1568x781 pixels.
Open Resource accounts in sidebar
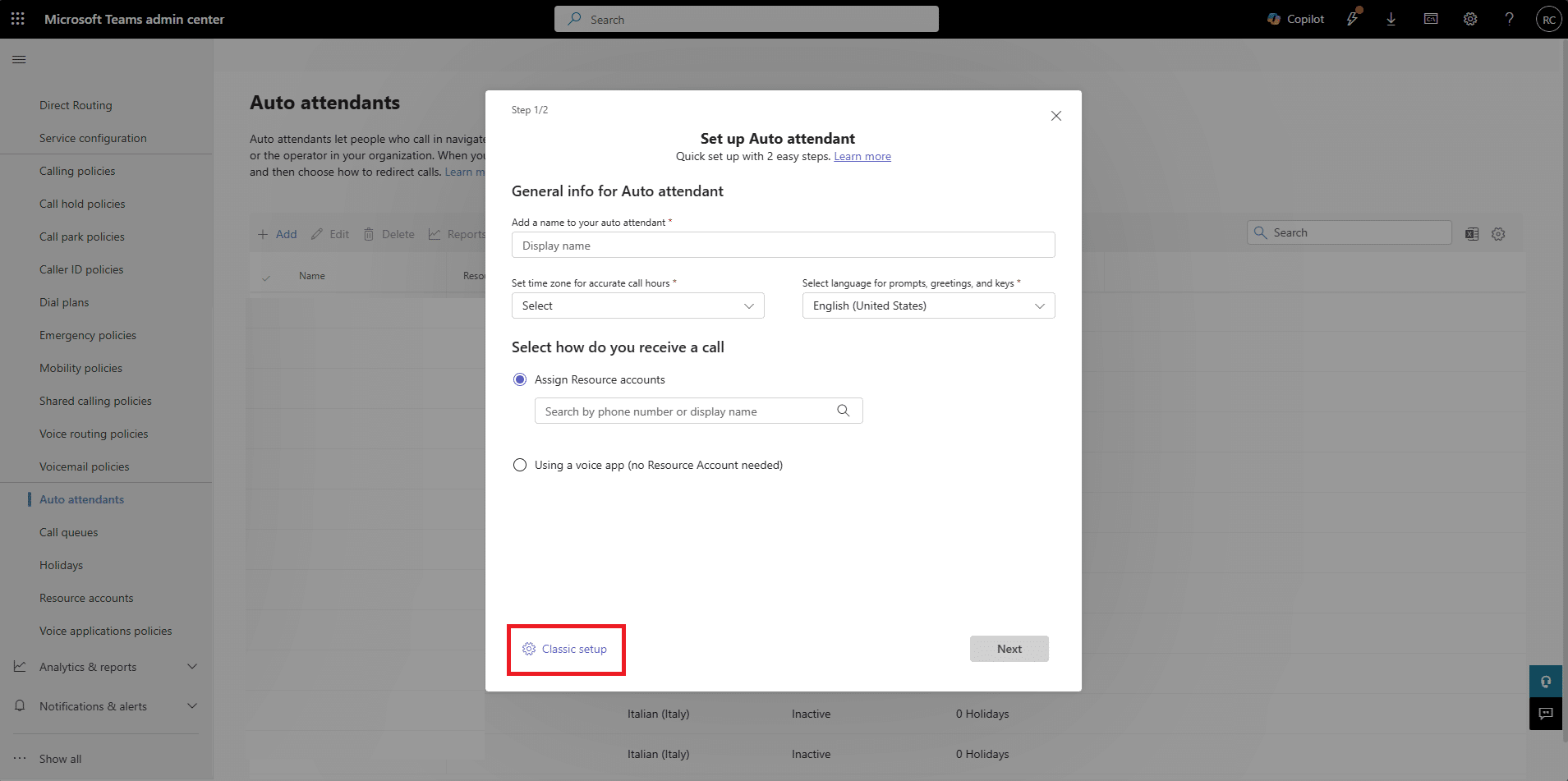[86, 598]
